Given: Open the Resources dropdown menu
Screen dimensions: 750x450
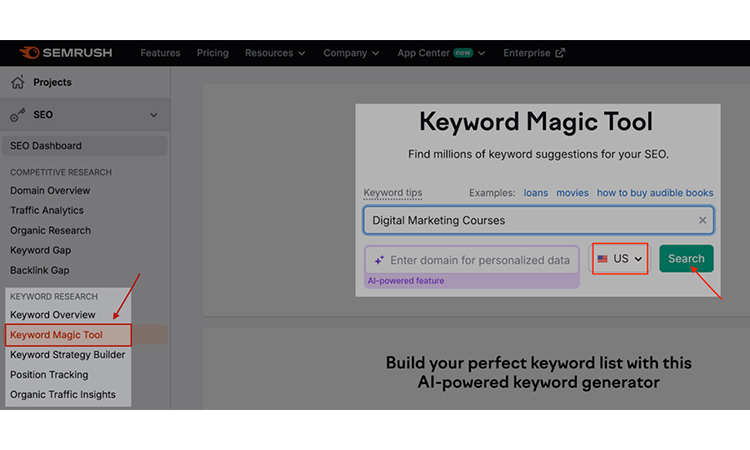Looking at the screenshot, I should pos(275,53).
